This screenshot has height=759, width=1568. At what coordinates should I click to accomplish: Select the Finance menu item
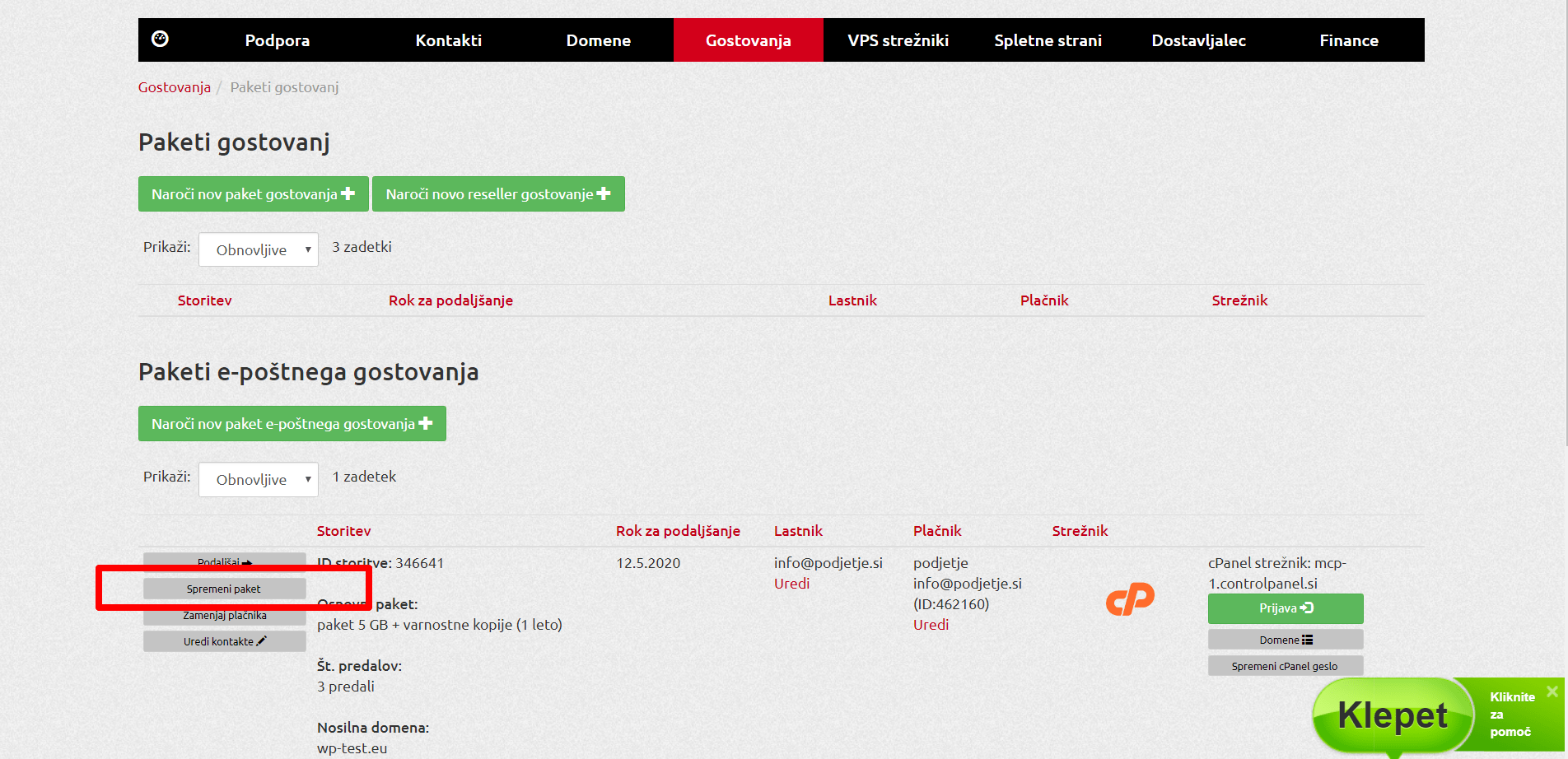(x=1348, y=40)
